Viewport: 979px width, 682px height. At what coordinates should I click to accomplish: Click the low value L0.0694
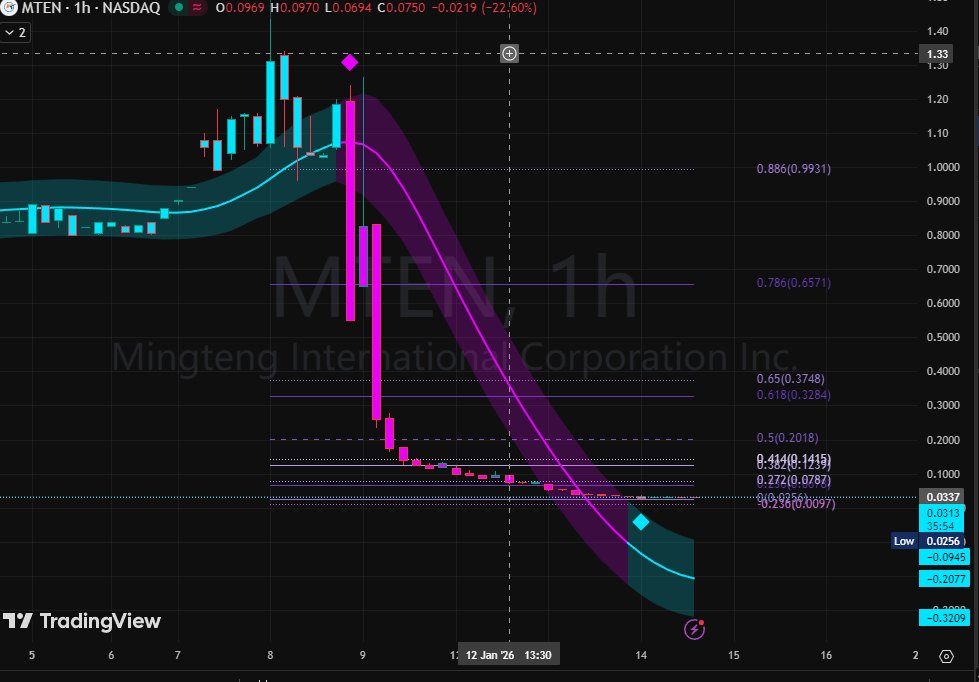(348, 8)
